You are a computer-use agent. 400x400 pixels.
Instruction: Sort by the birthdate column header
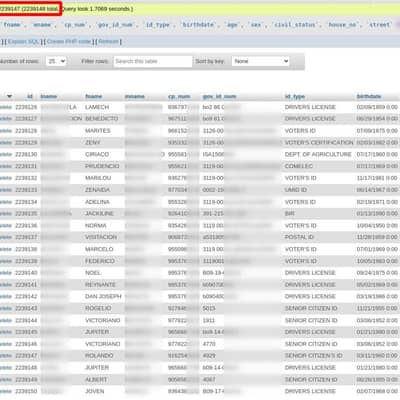tap(369, 97)
